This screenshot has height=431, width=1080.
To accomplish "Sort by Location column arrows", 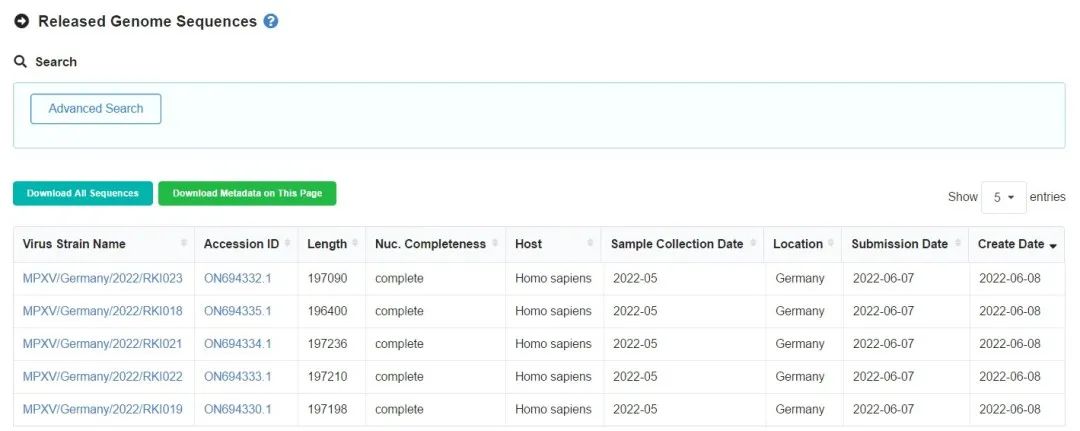I will pos(832,244).
